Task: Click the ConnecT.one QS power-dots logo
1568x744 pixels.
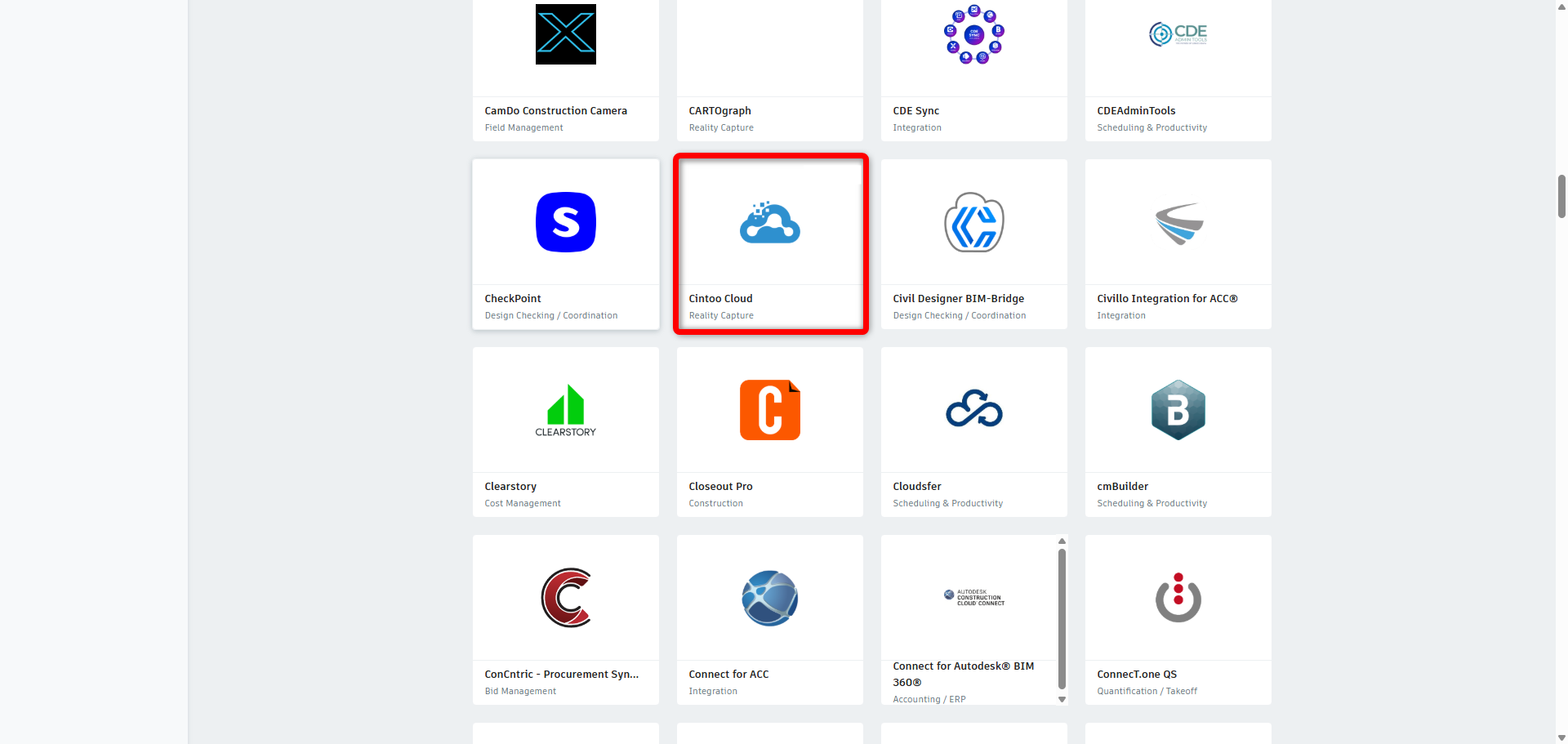Action: [1178, 598]
